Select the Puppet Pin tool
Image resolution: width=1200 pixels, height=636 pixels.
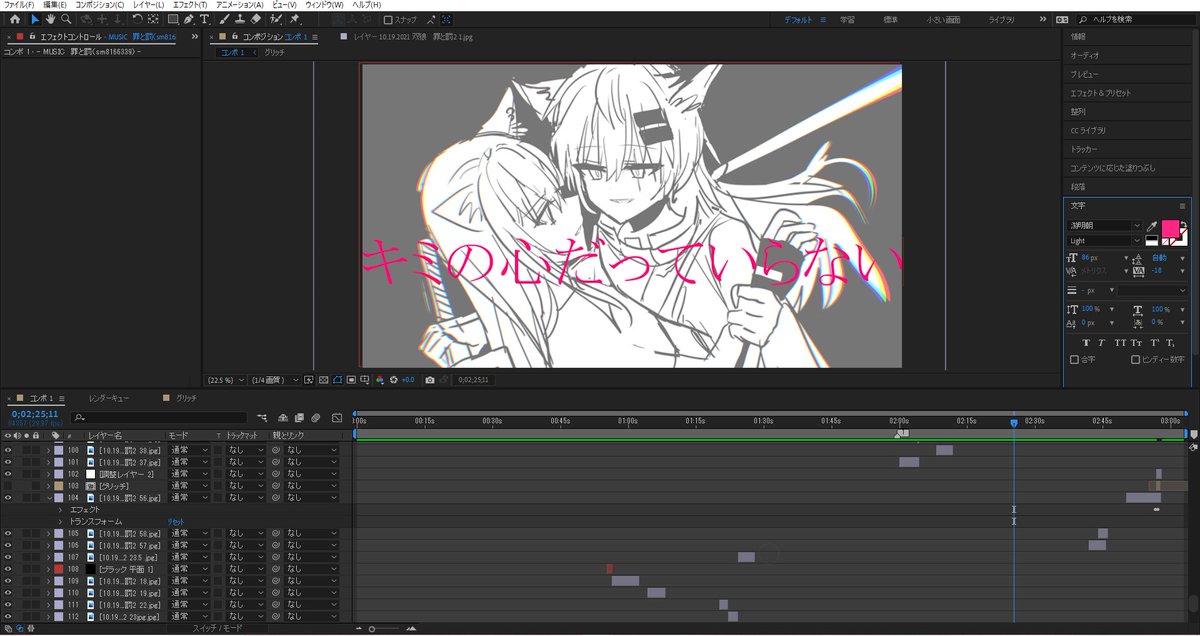coord(295,19)
